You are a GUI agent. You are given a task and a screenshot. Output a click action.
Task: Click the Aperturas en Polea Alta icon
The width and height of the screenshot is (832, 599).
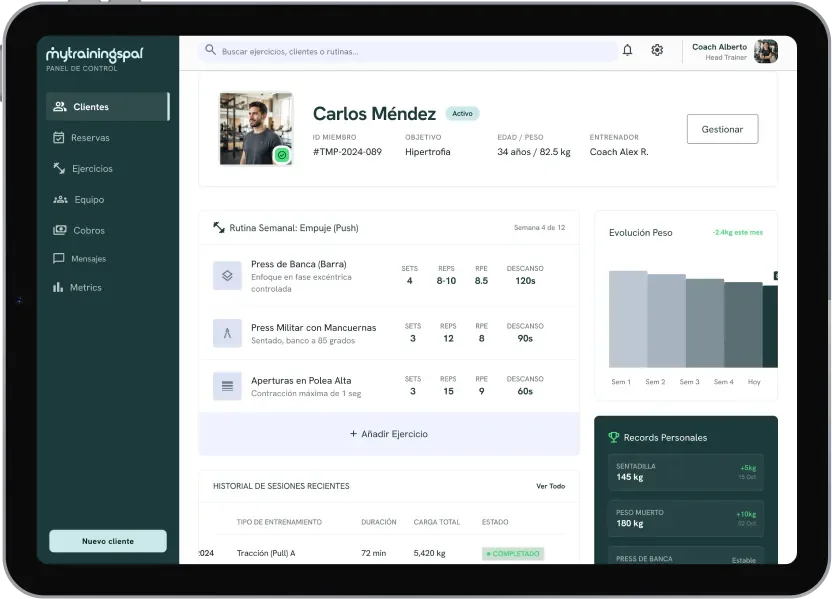[227, 386]
